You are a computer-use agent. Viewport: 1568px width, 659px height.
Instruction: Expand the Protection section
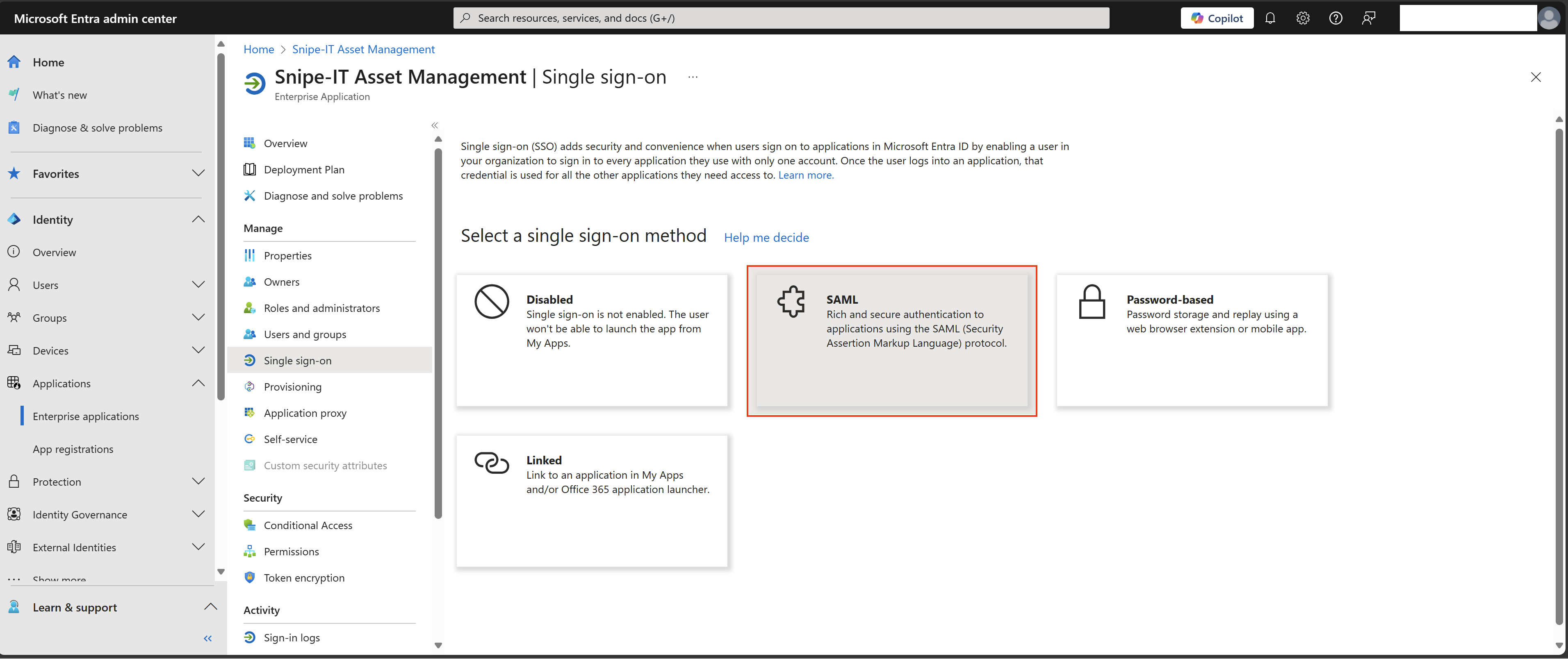point(198,481)
